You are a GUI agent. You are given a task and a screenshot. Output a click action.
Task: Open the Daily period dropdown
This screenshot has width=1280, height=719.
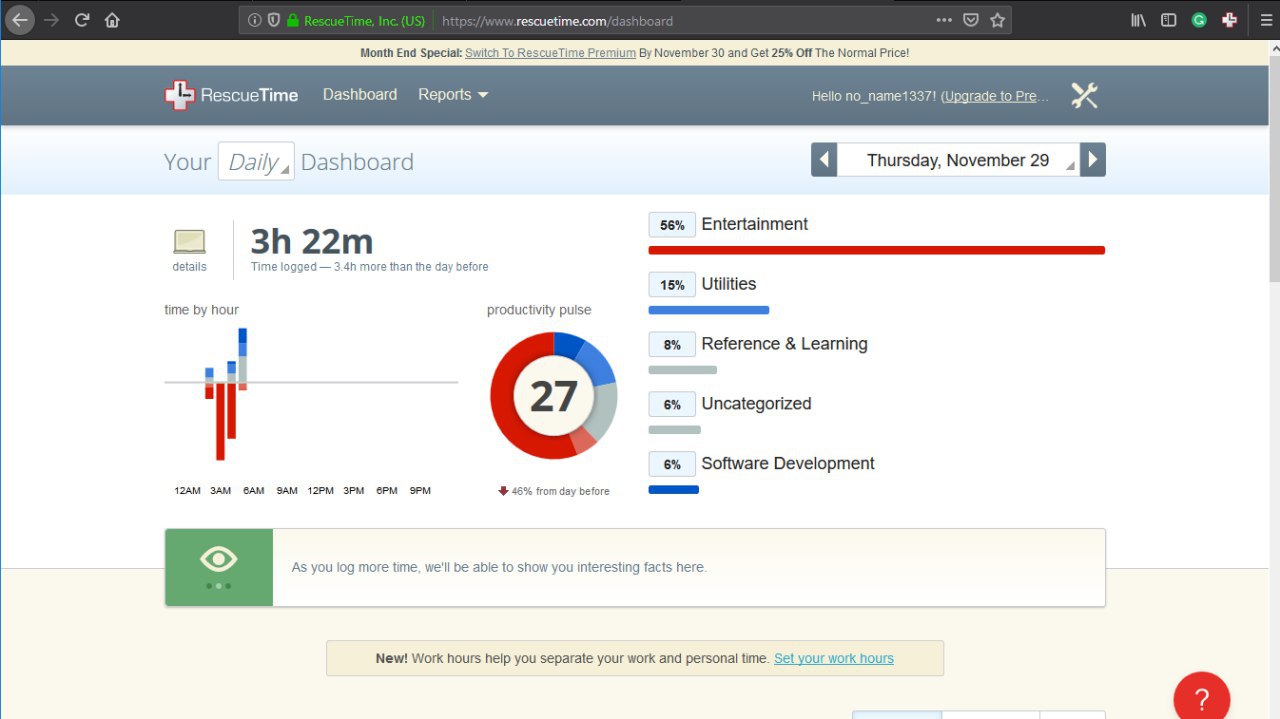point(256,162)
